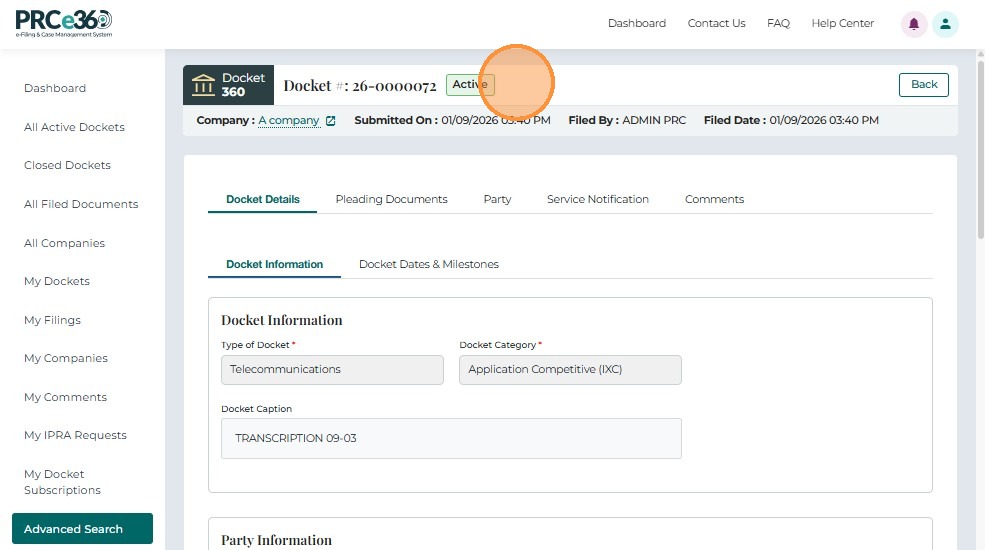
Task: Click the Back button
Action: click(x=923, y=85)
